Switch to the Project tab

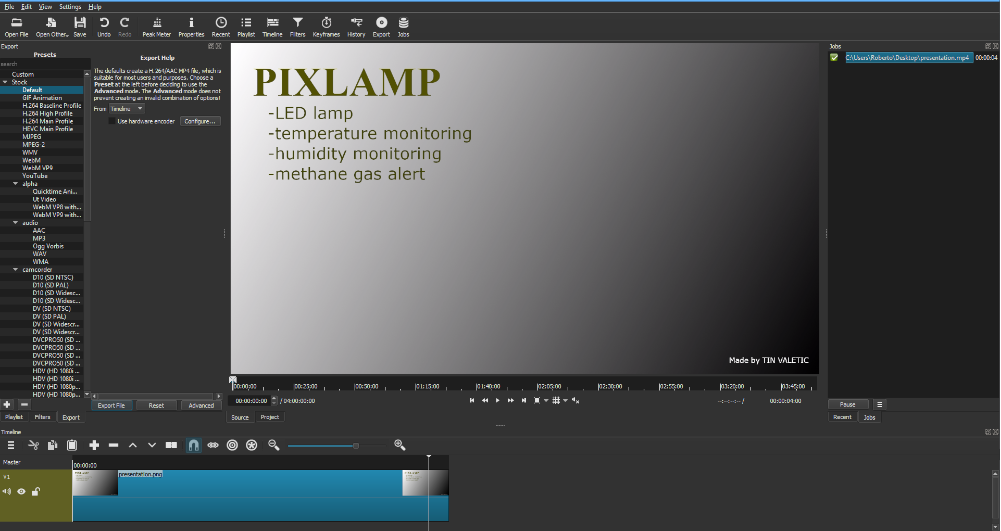pos(269,417)
